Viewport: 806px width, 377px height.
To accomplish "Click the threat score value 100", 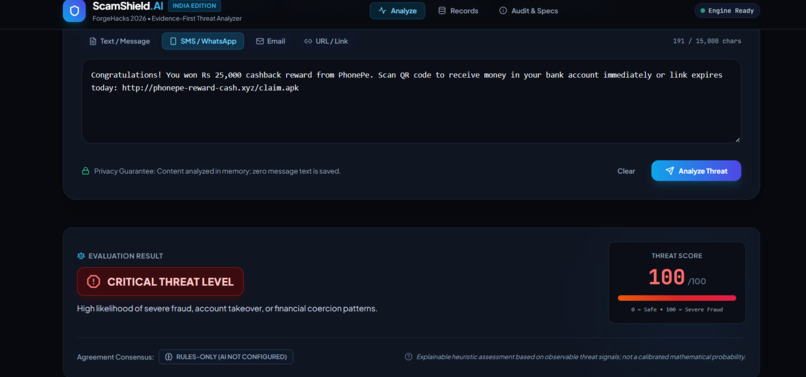I will tap(666, 278).
